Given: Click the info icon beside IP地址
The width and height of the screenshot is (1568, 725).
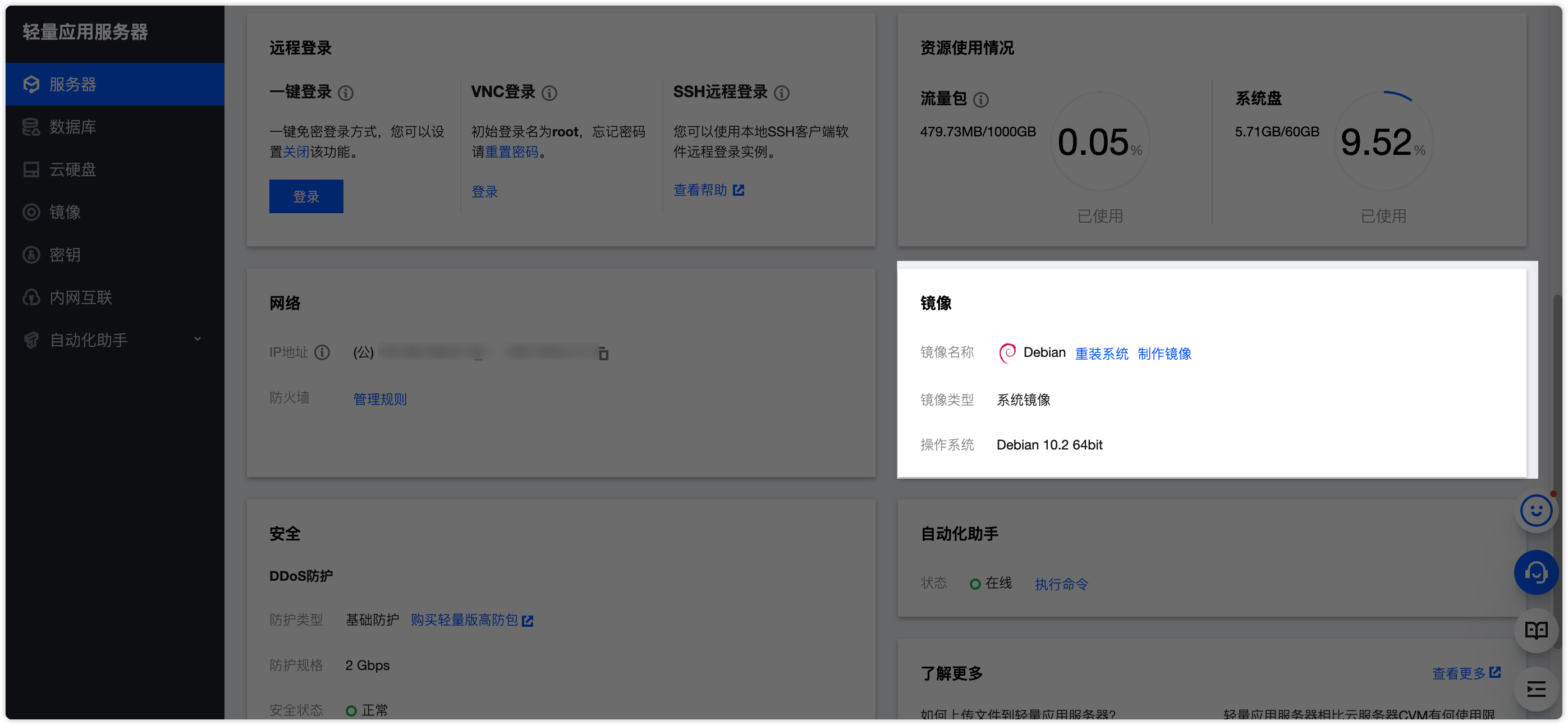Looking at the screenshot, I should pos(322,352).
